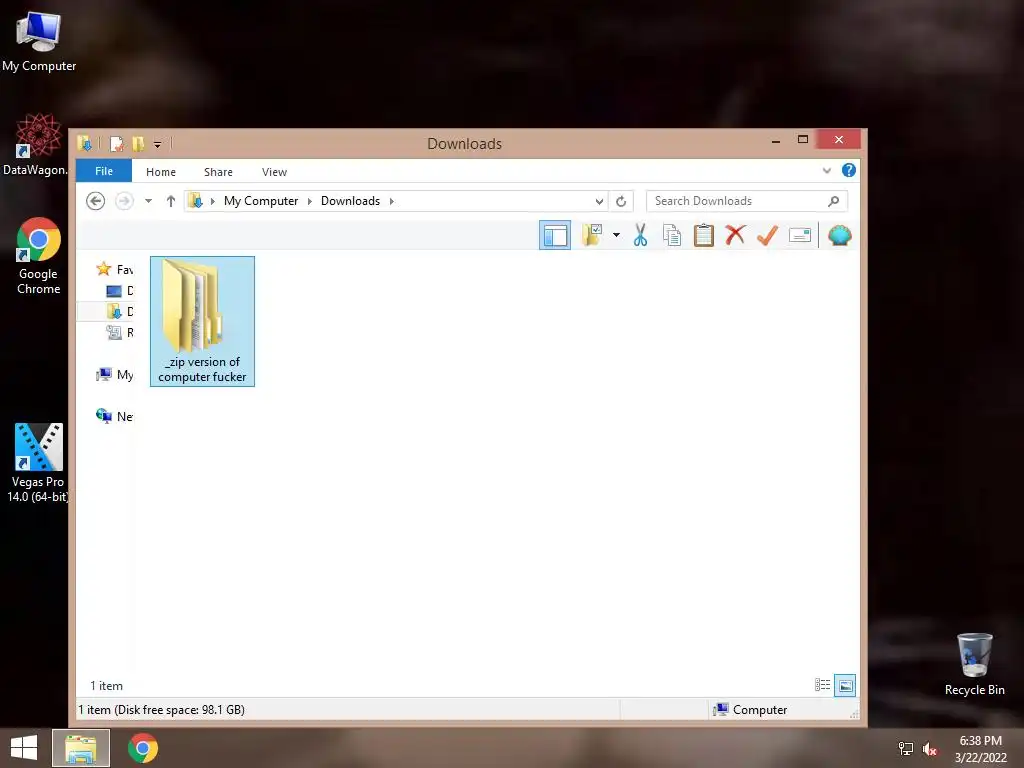Open the clock showing 6:38 PM
The width and height of the screenshot is (1024, 768).
[980, 748]
